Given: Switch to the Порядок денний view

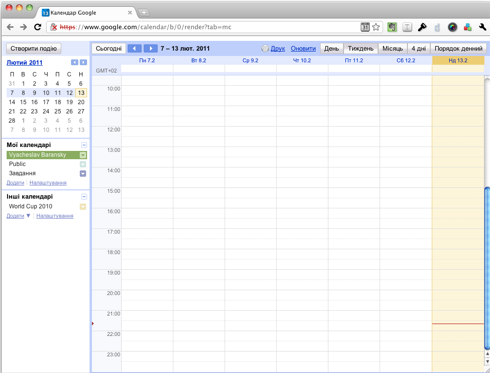Looking at the screenshot, I should point(458,49).
